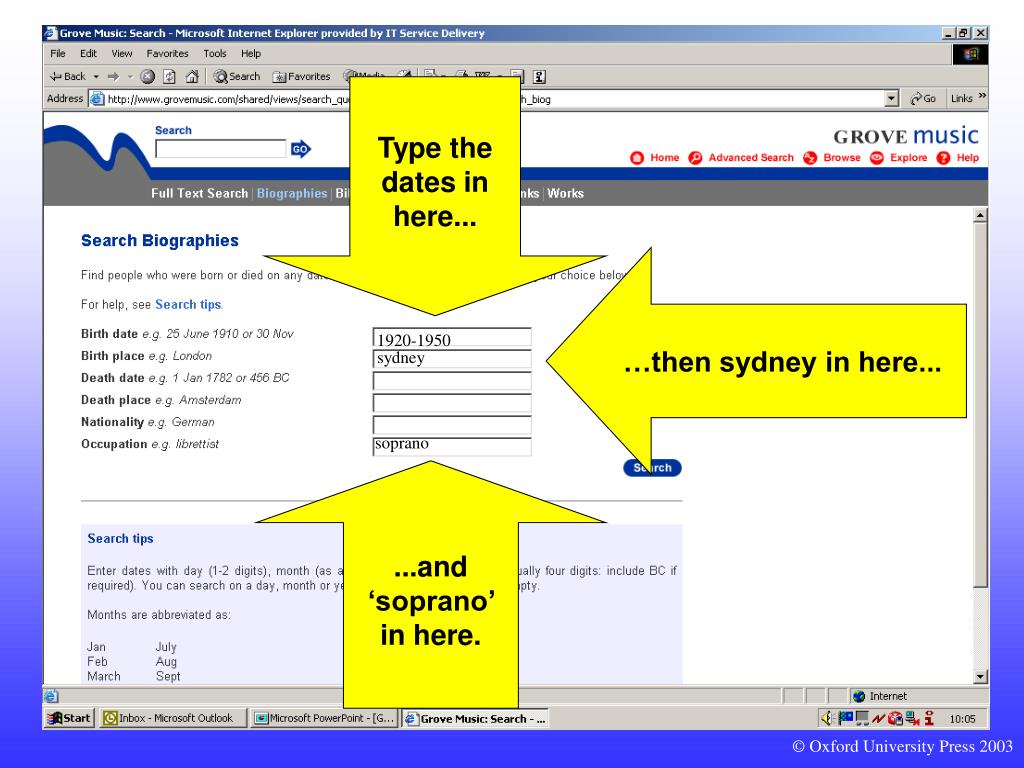Click the blue GO arrow icon
The width and height of the screenshot is (1024, 768).
pos(300,149)
